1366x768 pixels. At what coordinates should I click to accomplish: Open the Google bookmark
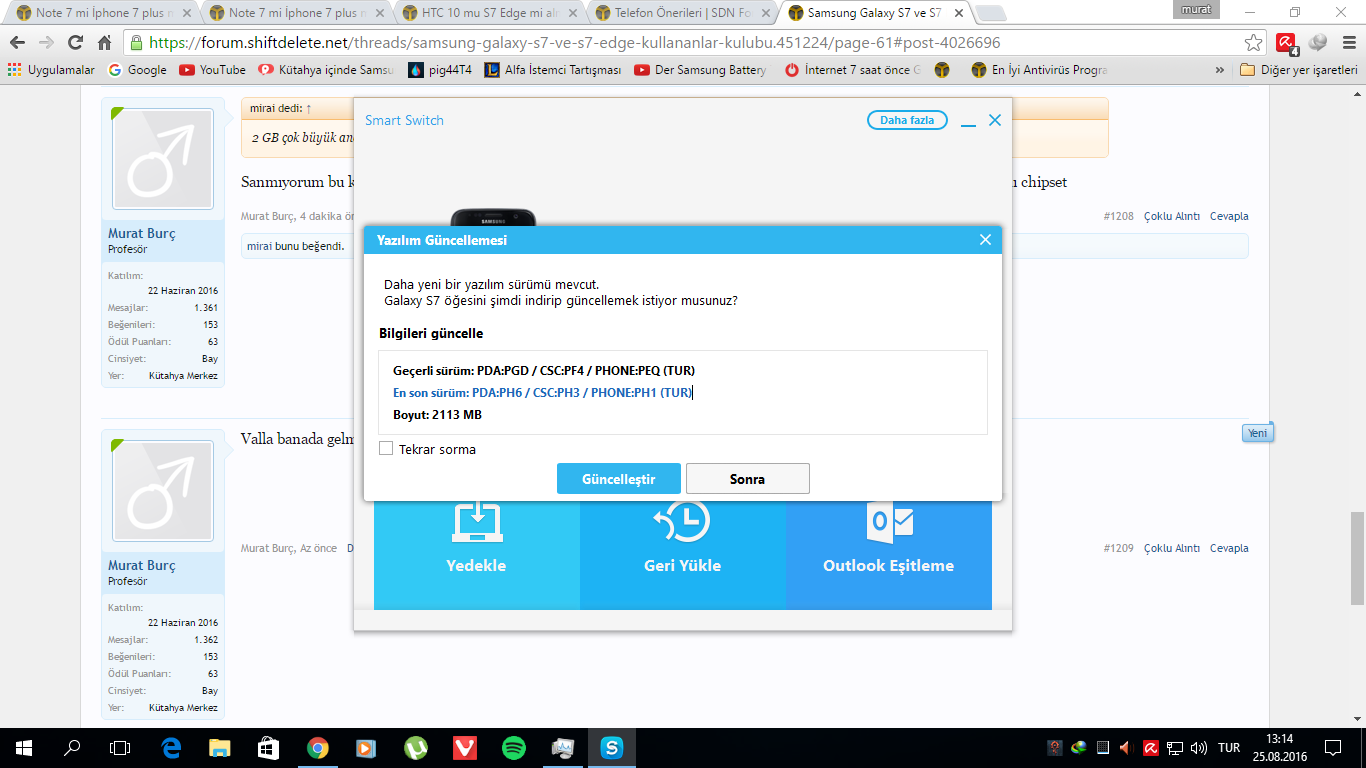[x=137, y=70]
